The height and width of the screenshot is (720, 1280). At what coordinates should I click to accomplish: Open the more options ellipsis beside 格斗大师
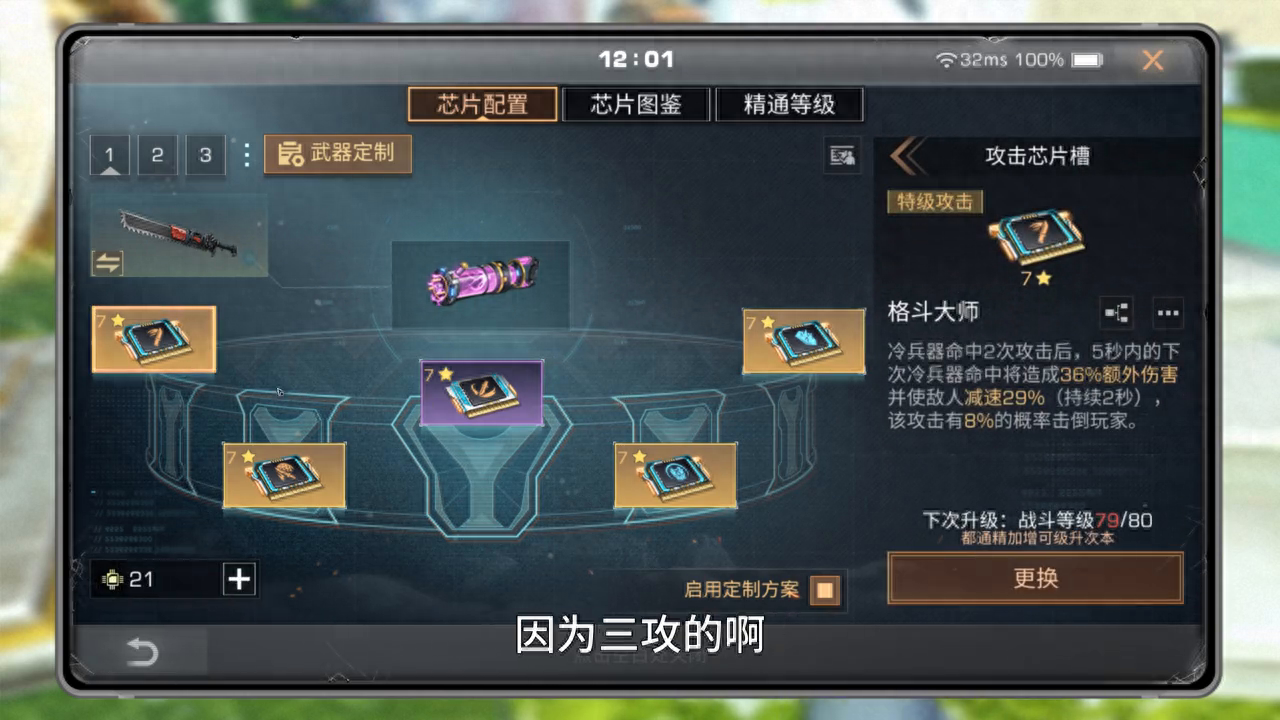(1167, 313)
